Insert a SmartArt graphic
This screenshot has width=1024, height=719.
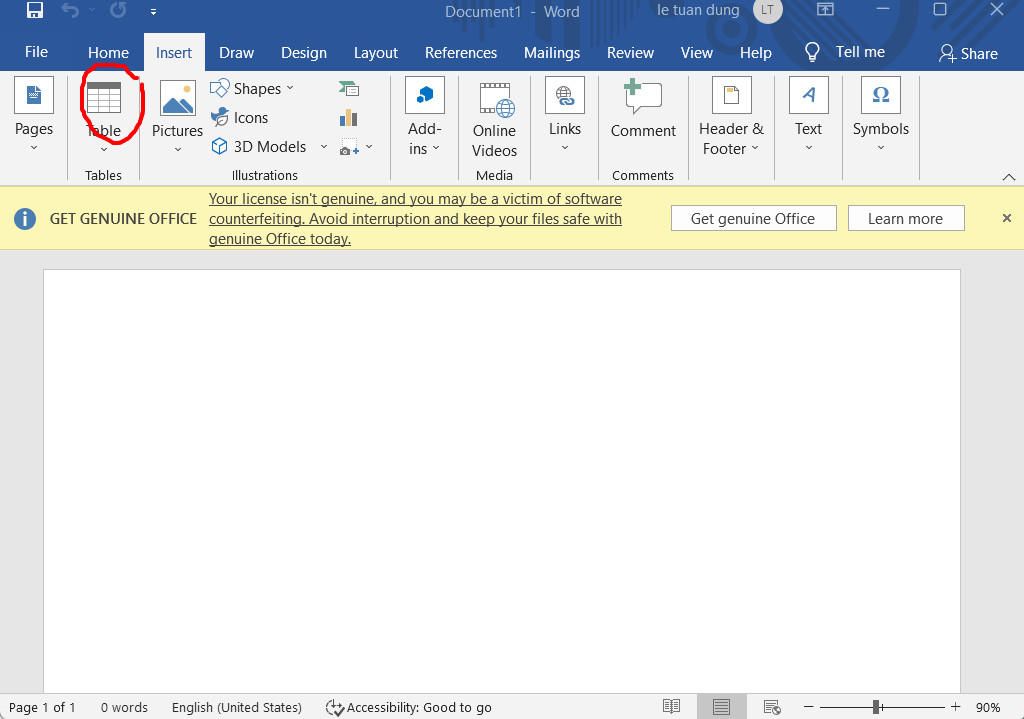[x=349, y=88]
